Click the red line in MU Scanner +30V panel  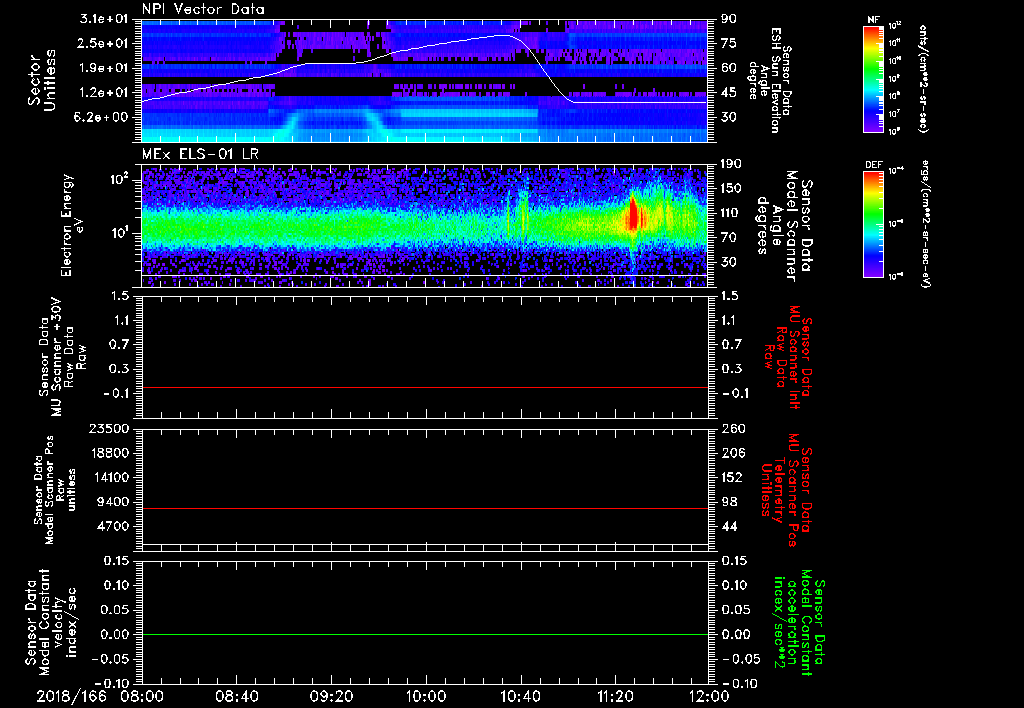click(x=424, y=387)
